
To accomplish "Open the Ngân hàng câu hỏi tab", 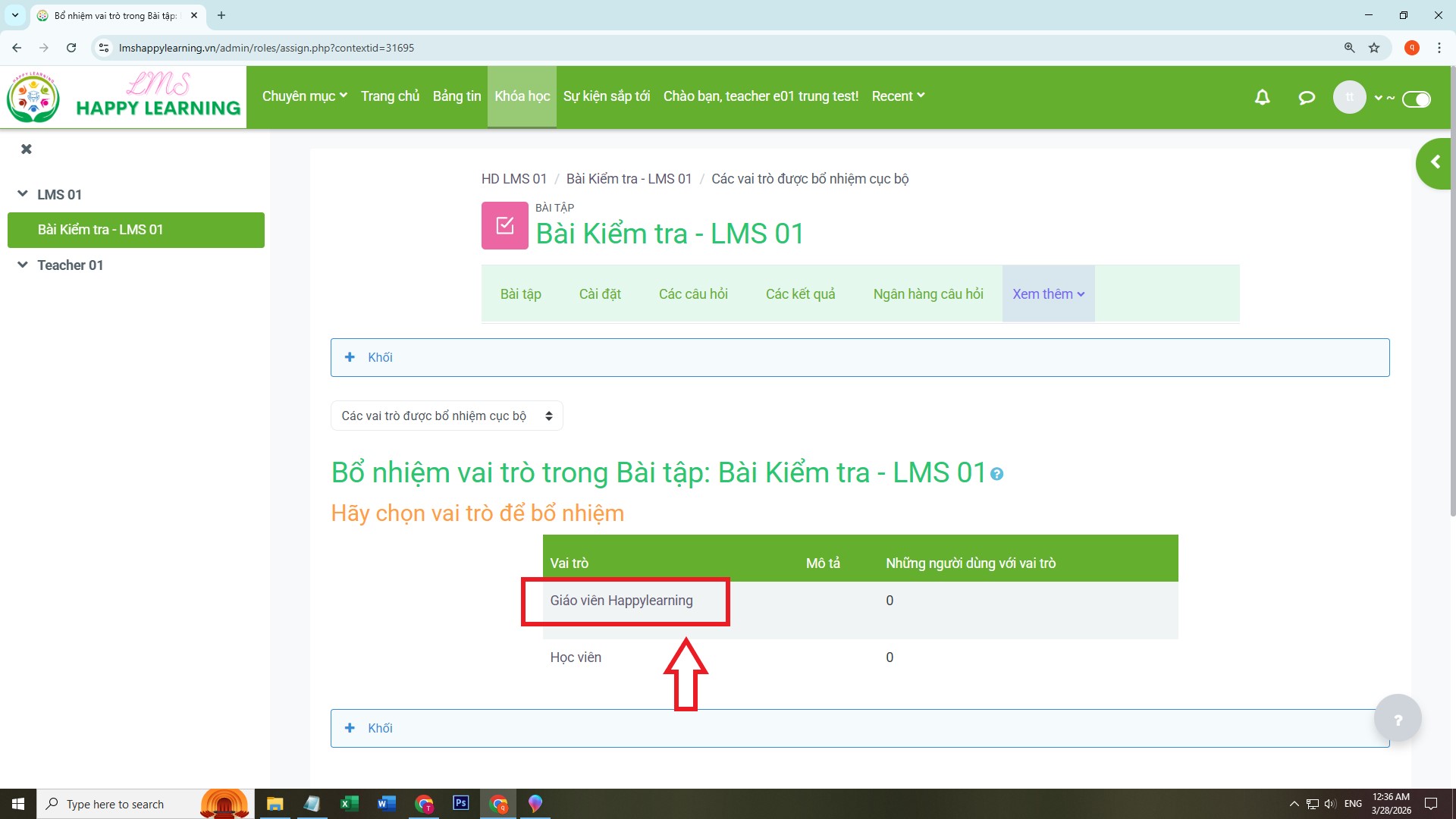I will (927, 294).
